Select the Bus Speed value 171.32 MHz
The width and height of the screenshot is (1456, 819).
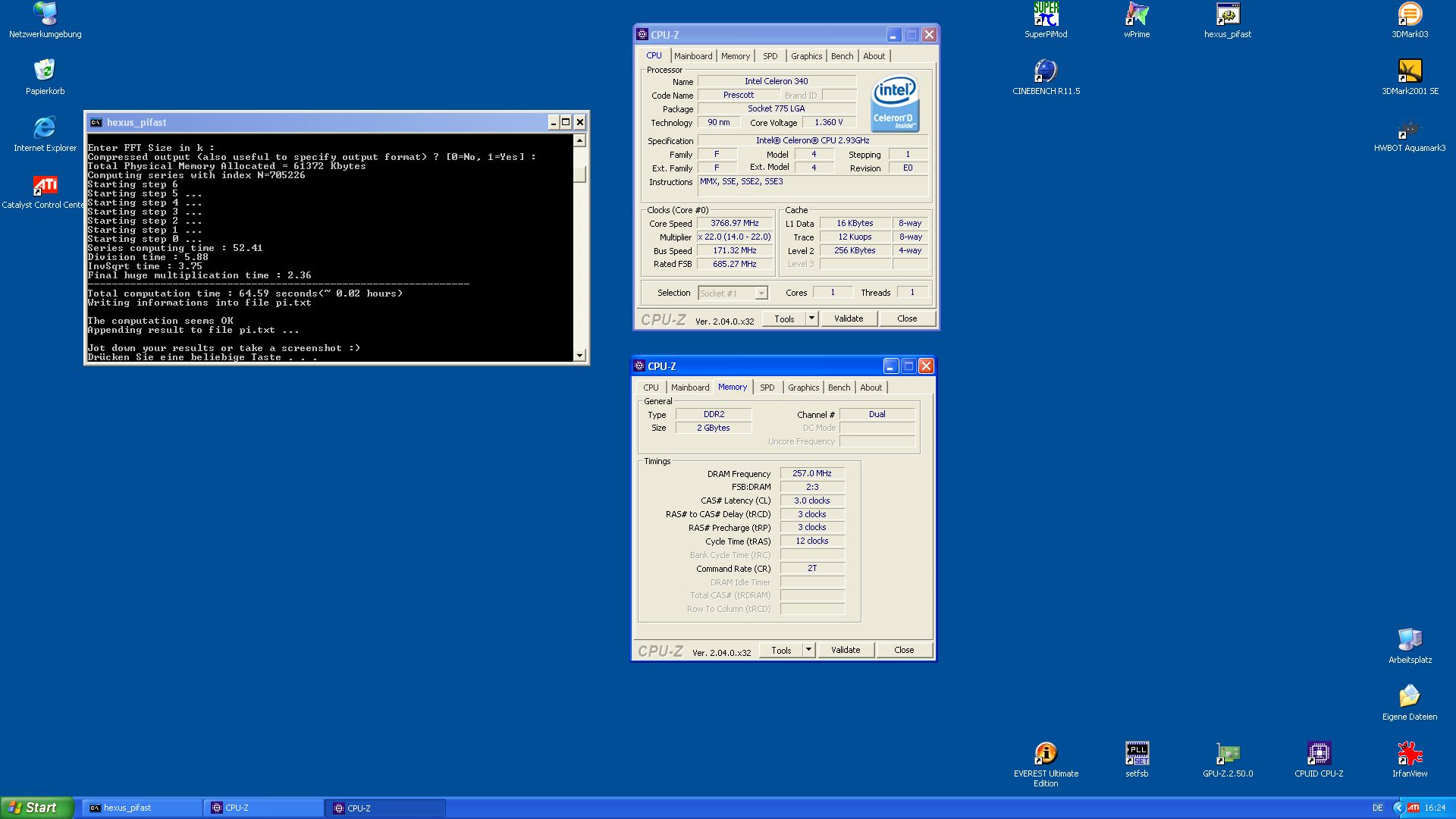[734, 250]
